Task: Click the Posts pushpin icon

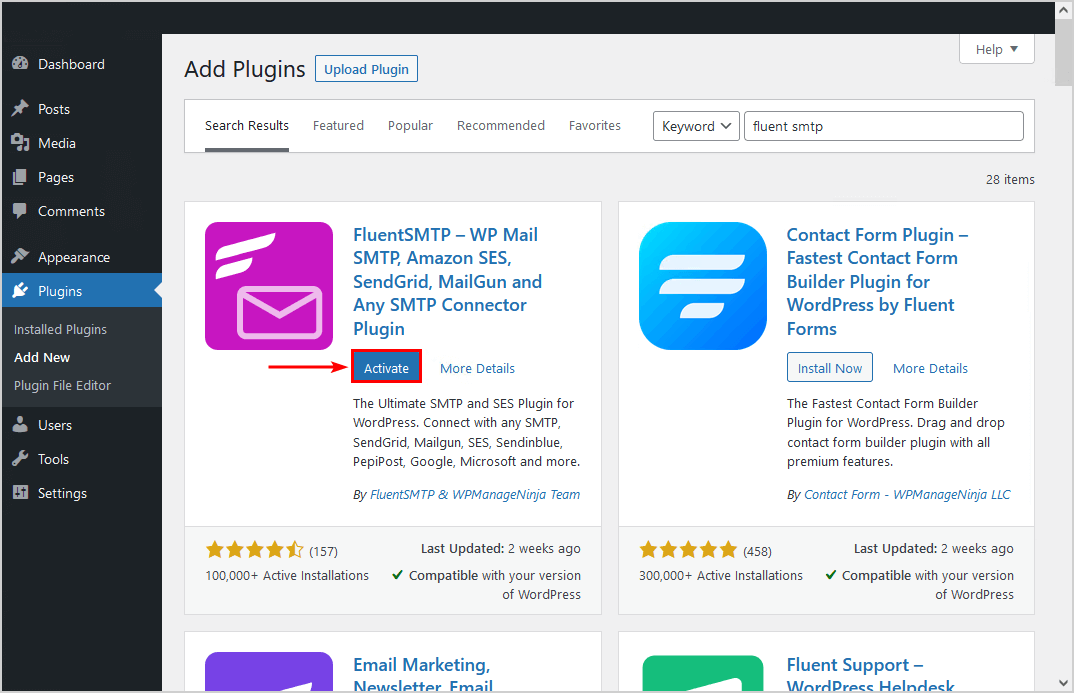Action: [21, 108]
